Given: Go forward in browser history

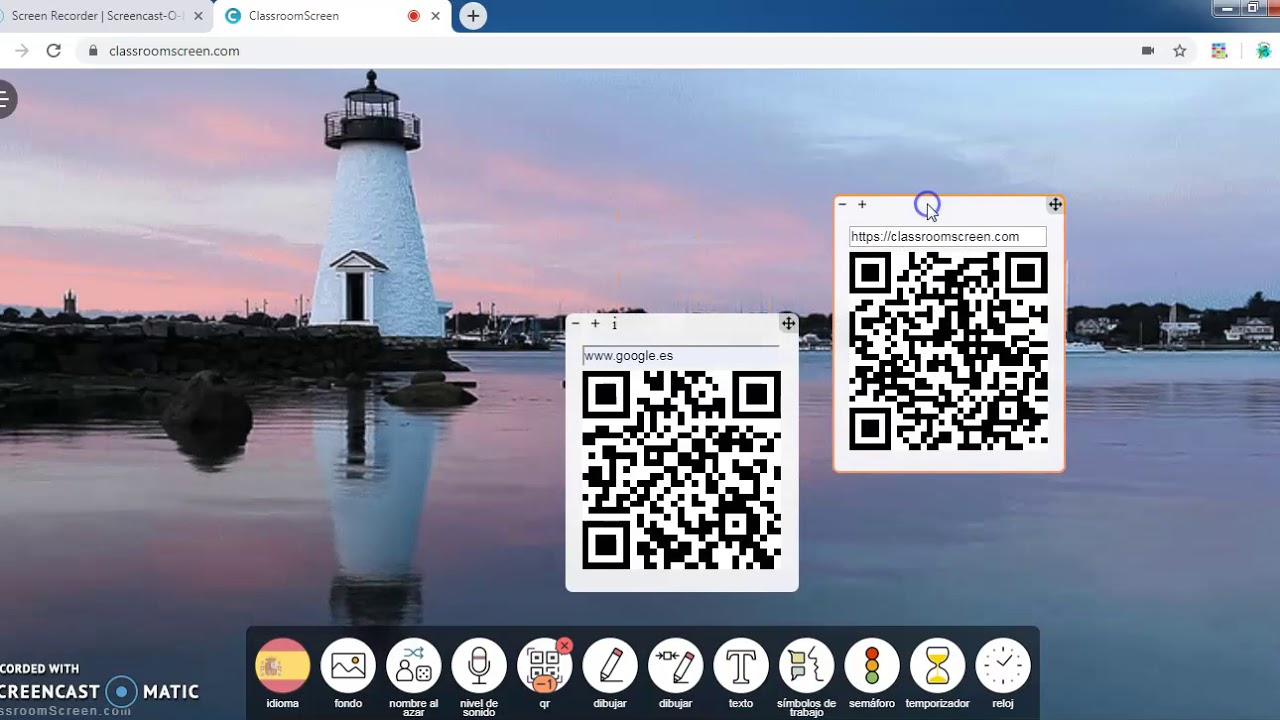Looking at the screenshot, I should pyautogui.click(x=22, y=51).
